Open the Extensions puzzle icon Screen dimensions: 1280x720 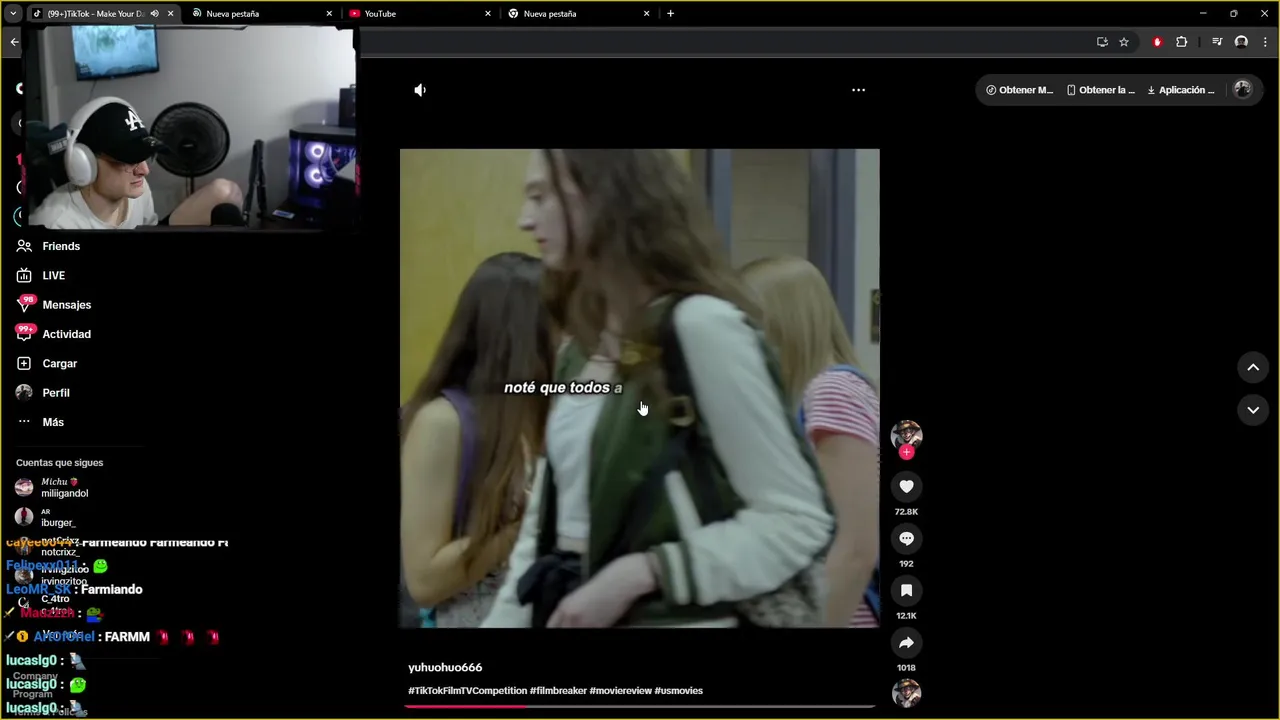click(1182, 42)
